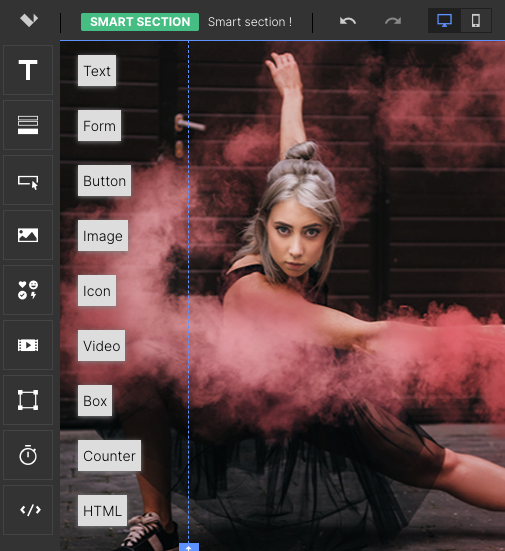Click the green SMART SECTION badge

pyautogui.click(x=140, y=22)
